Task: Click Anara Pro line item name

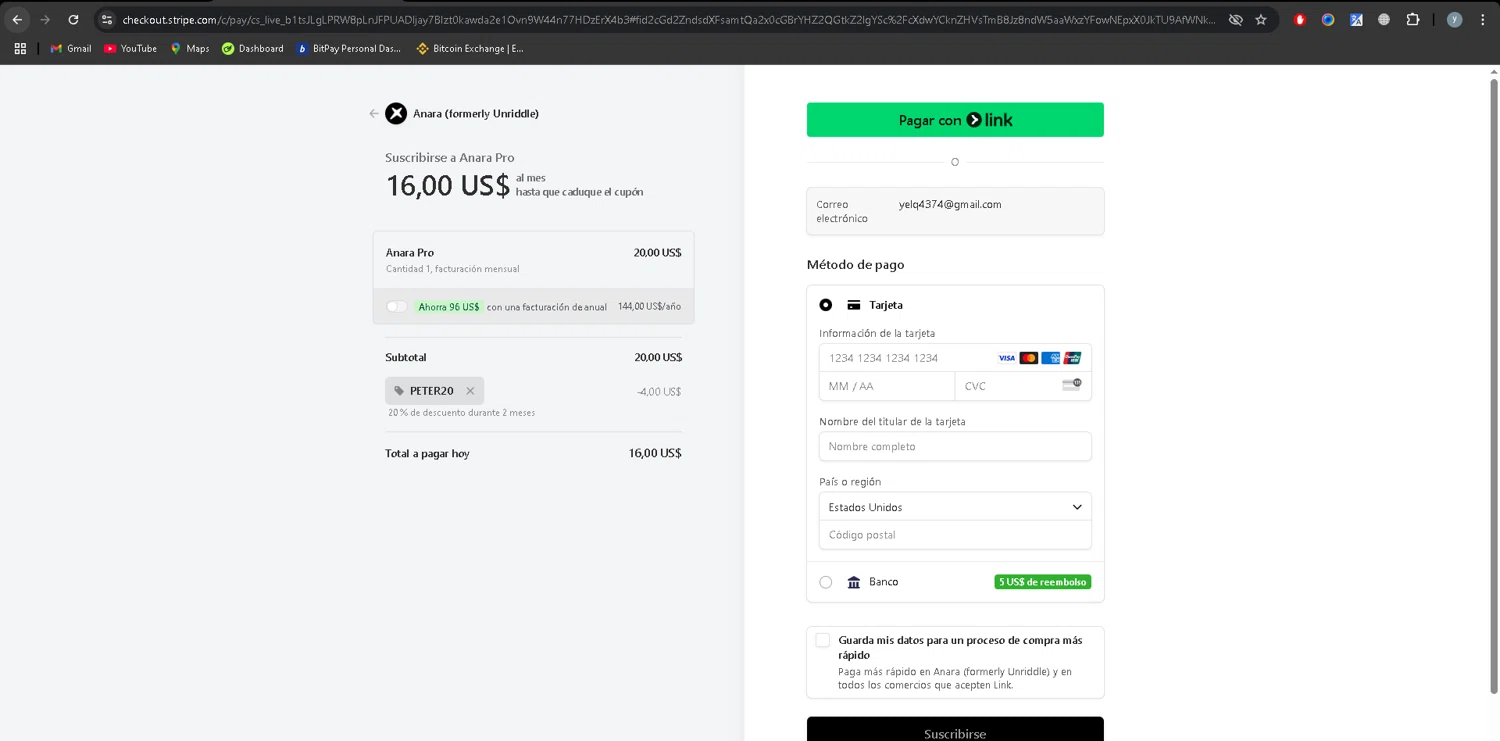Action: coord(410,252)
